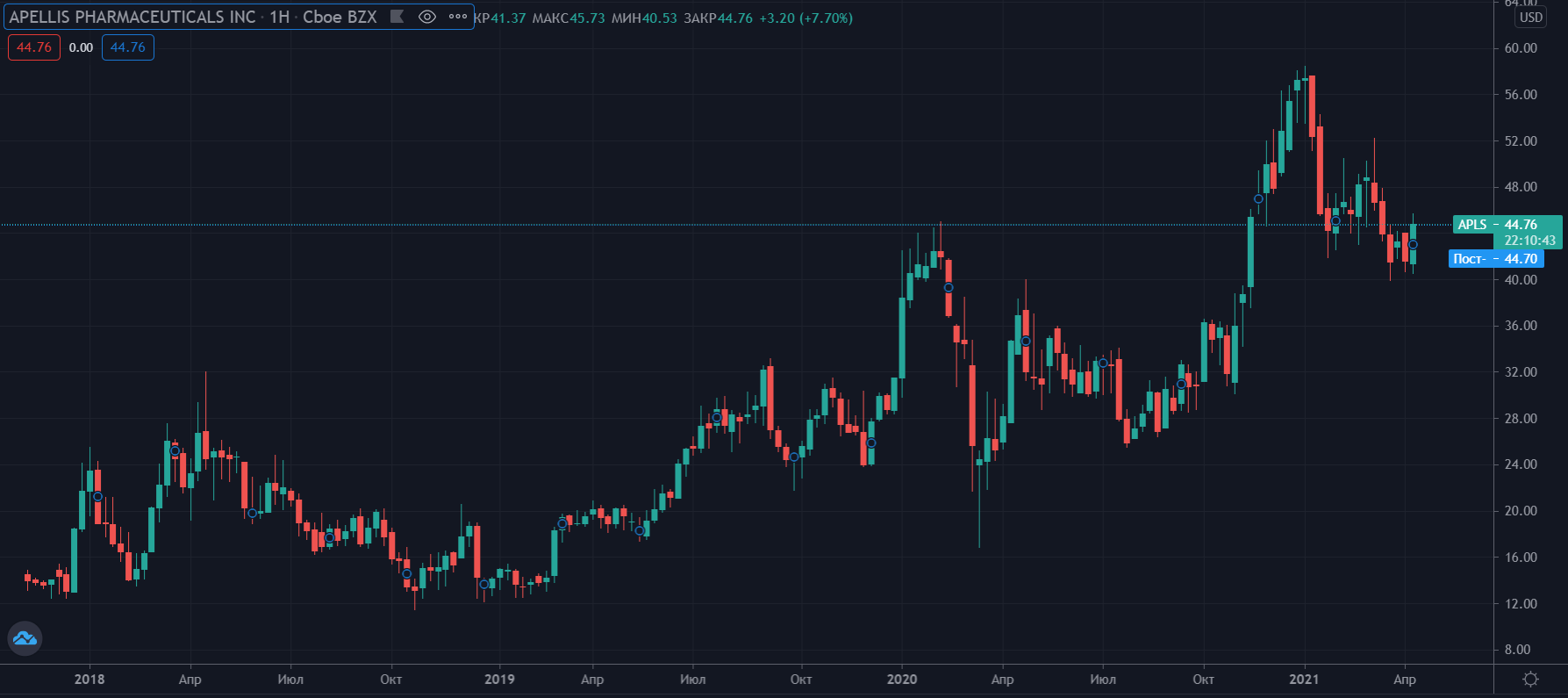
Task: Open the three-dots more menu in legend
Action: pyautogui.click(x=458, y=17)
